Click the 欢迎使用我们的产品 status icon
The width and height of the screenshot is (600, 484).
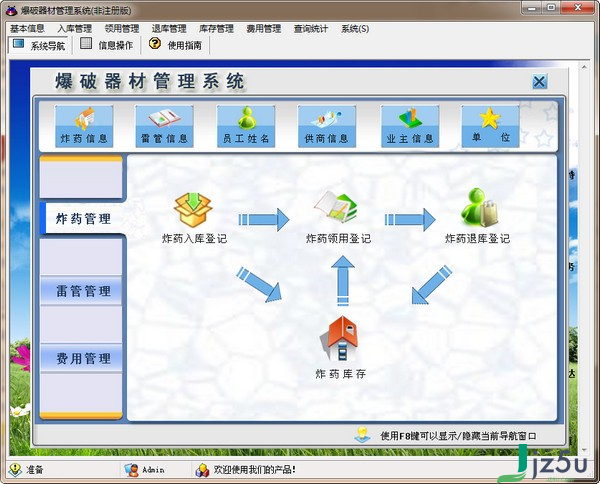(x=202, y=470)
